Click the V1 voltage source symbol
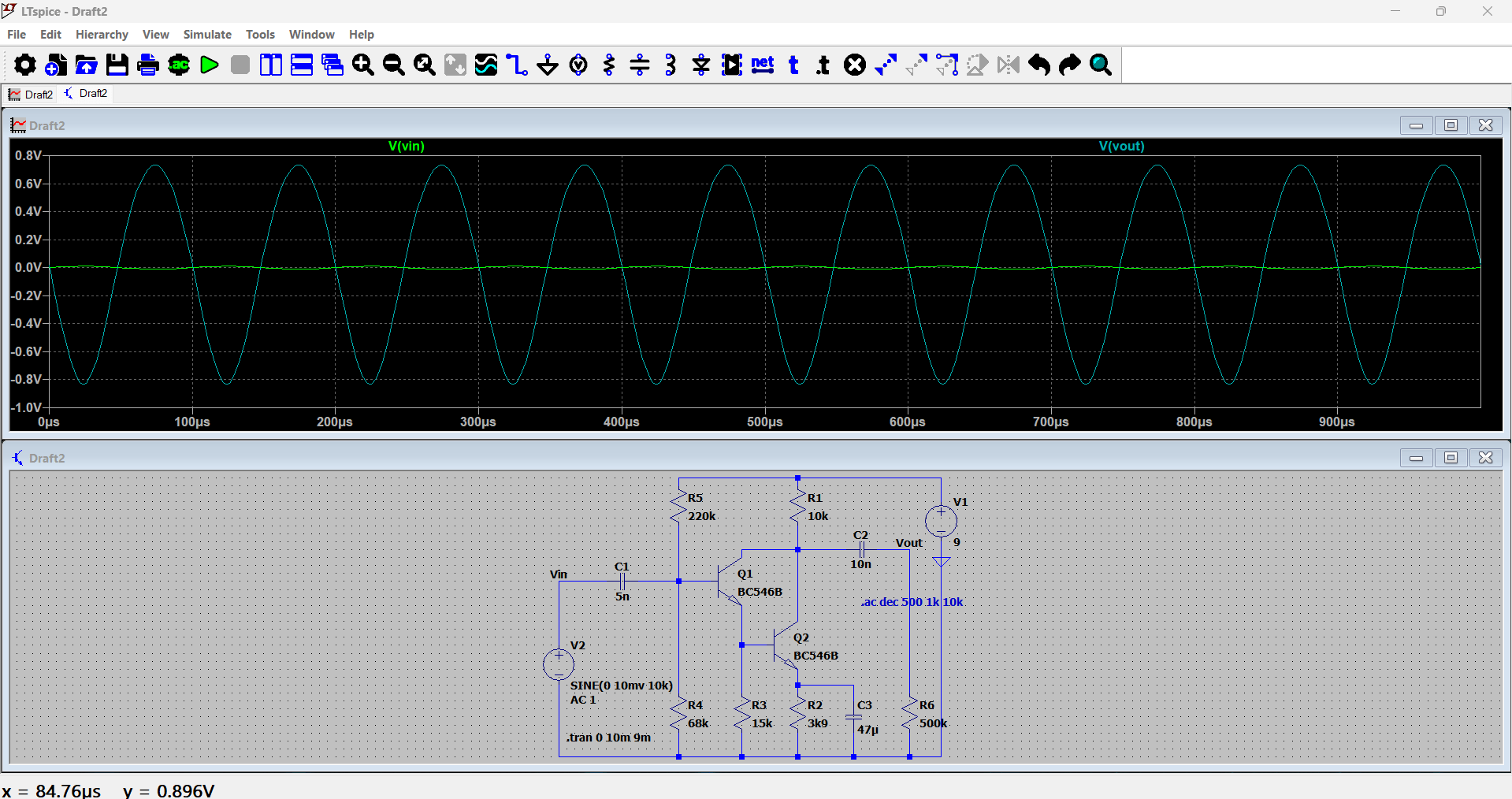Screen dimensions: 1512x799 coord(941,521)
